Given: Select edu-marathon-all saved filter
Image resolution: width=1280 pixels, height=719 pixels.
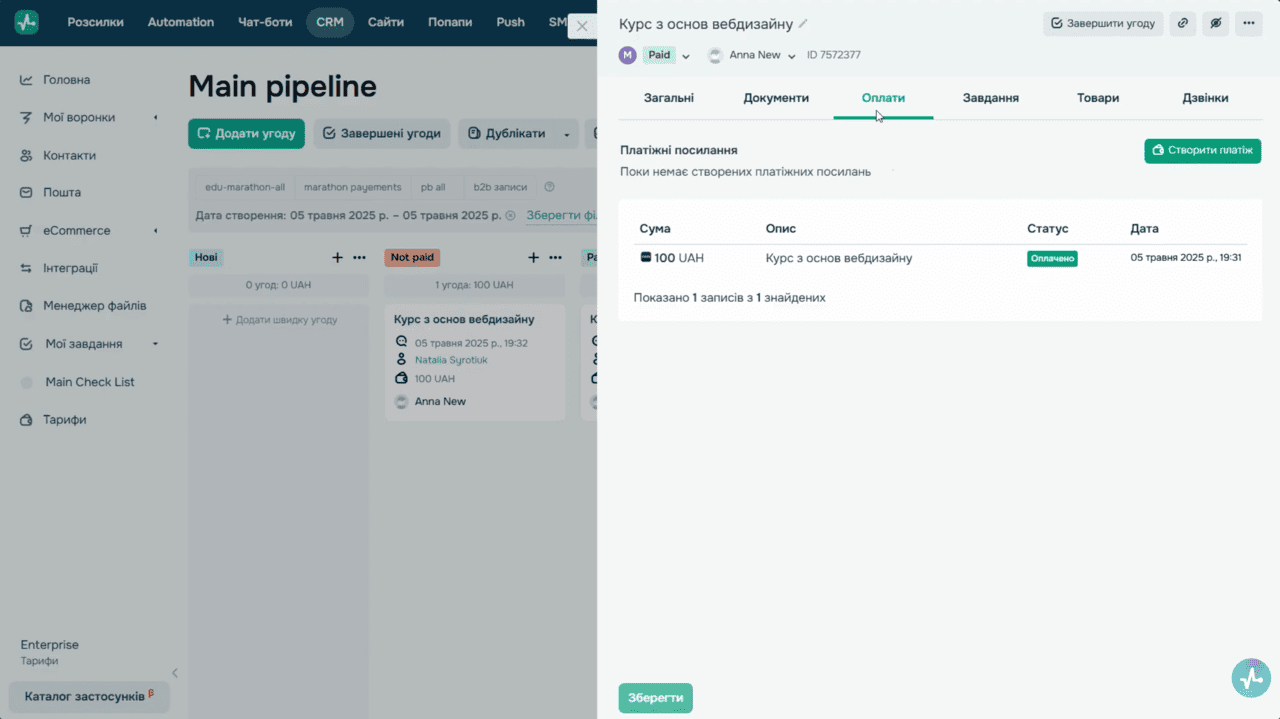Looking at the screenshot, I should click(x=245, y=187).
